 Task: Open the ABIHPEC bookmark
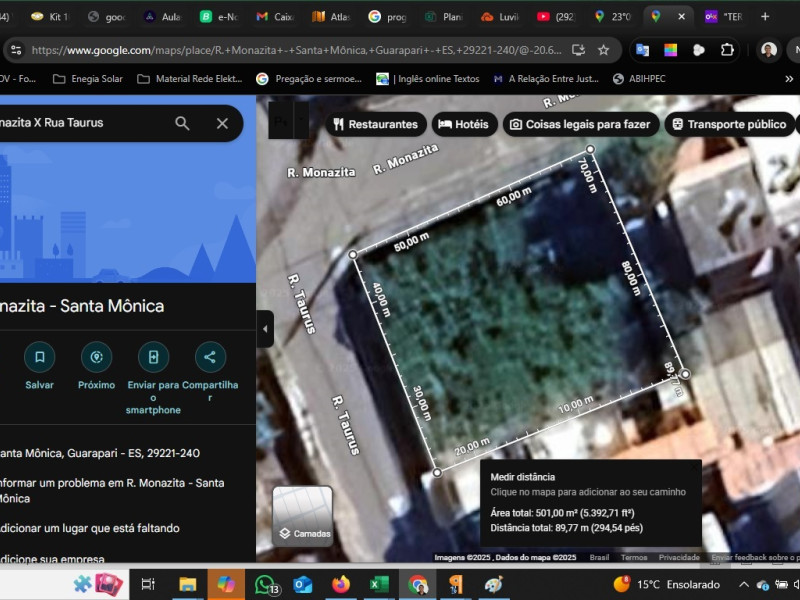coord(639,79)
